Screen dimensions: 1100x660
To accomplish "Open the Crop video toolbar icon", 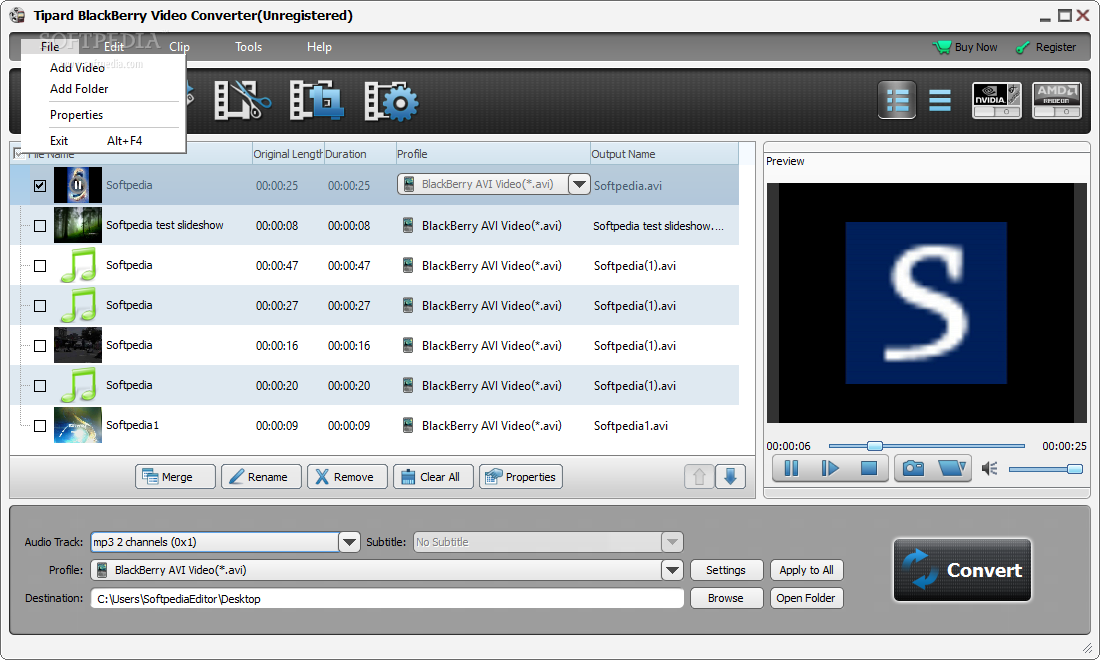I will tap(316, 100).
